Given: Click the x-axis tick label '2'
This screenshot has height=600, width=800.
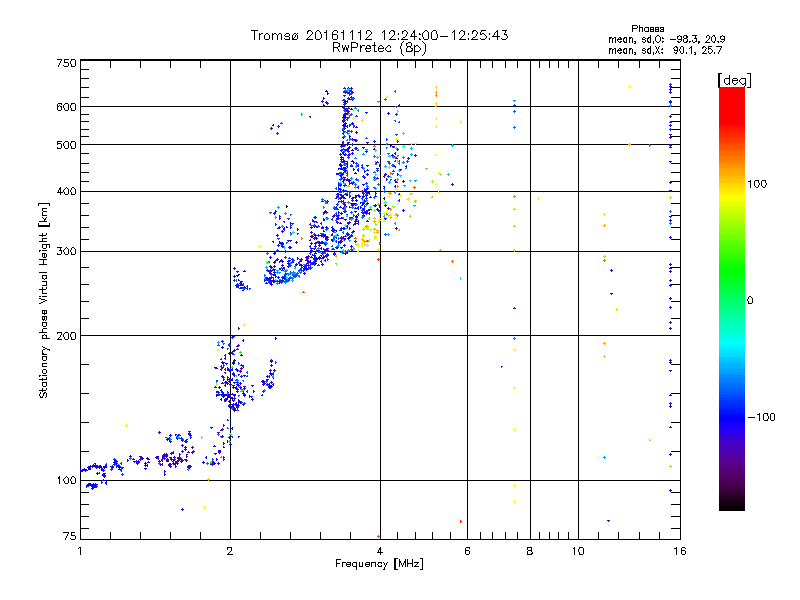Looking at the screenshot, I should (230, 551).
